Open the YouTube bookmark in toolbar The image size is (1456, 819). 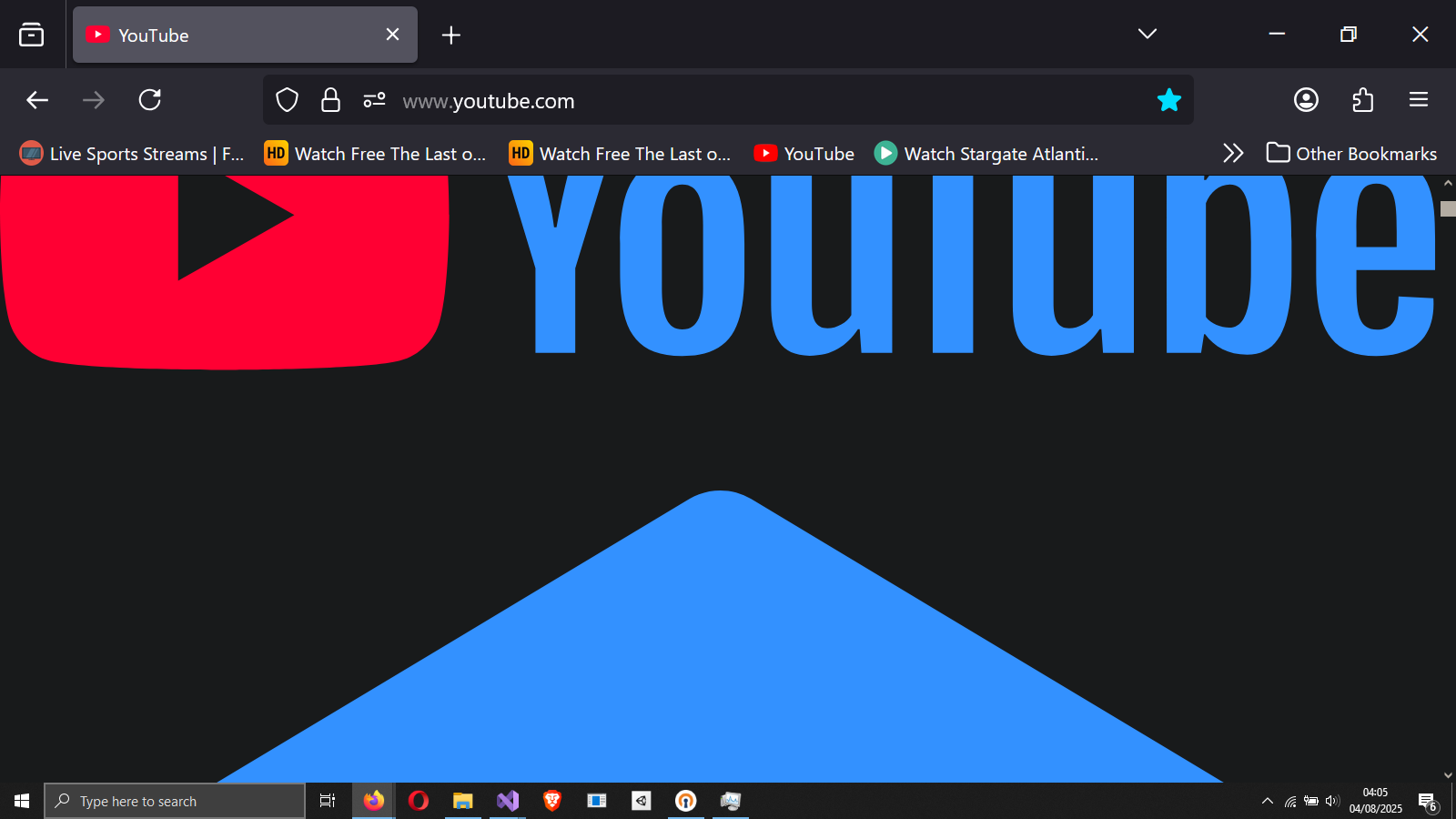click(804, 154)
